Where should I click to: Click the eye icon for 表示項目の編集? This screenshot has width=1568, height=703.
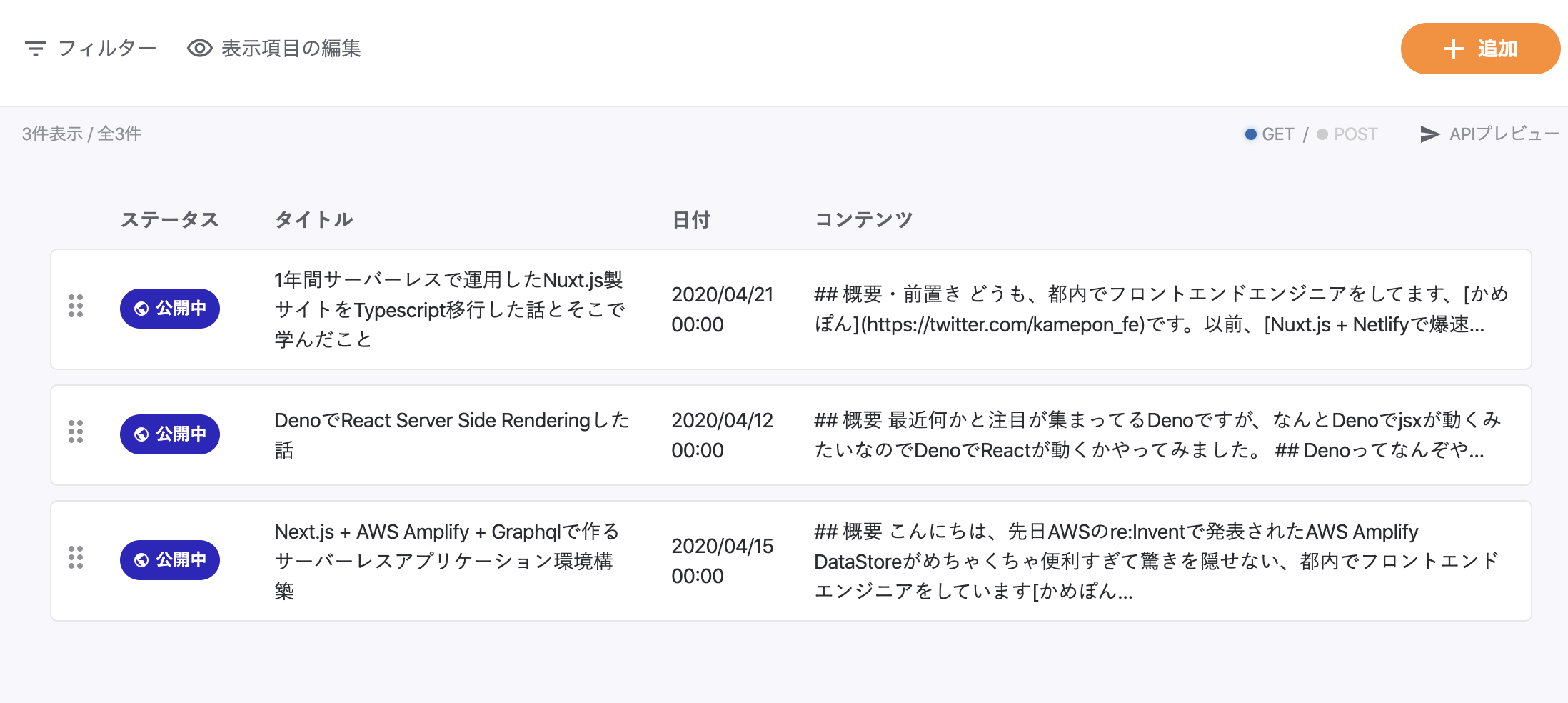coord(199,49)
